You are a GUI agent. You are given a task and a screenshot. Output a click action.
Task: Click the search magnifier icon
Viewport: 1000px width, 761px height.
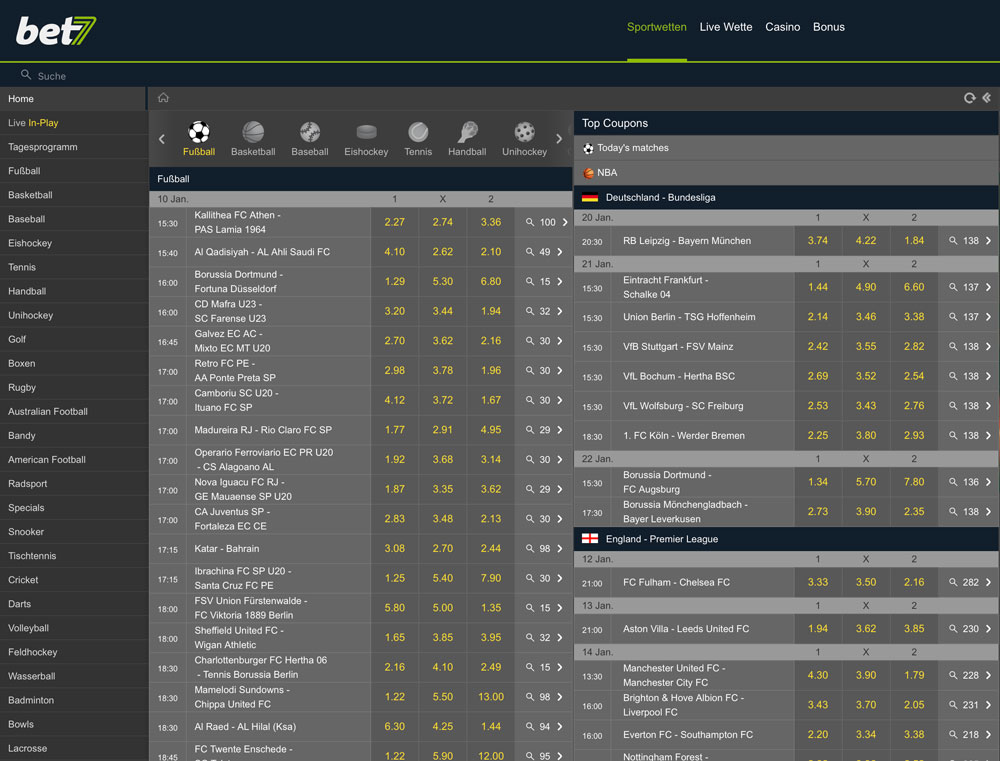[26, 75]
